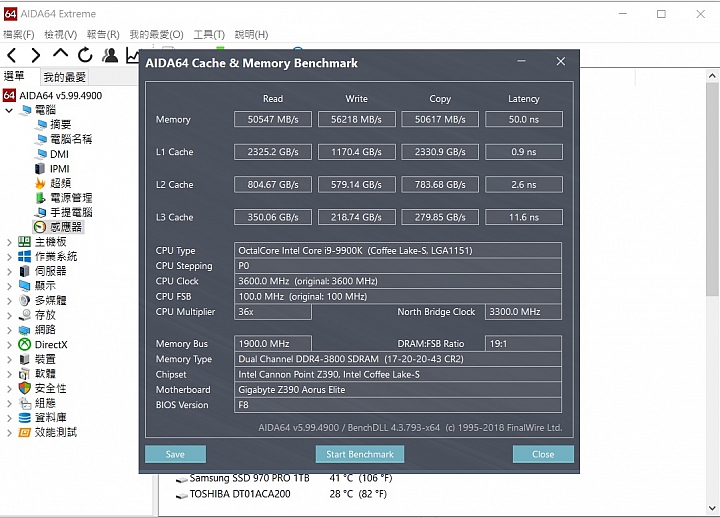The image size is (720, 518).
Task: Click the 電源管理 battery icon
Action: pos(40,198)
